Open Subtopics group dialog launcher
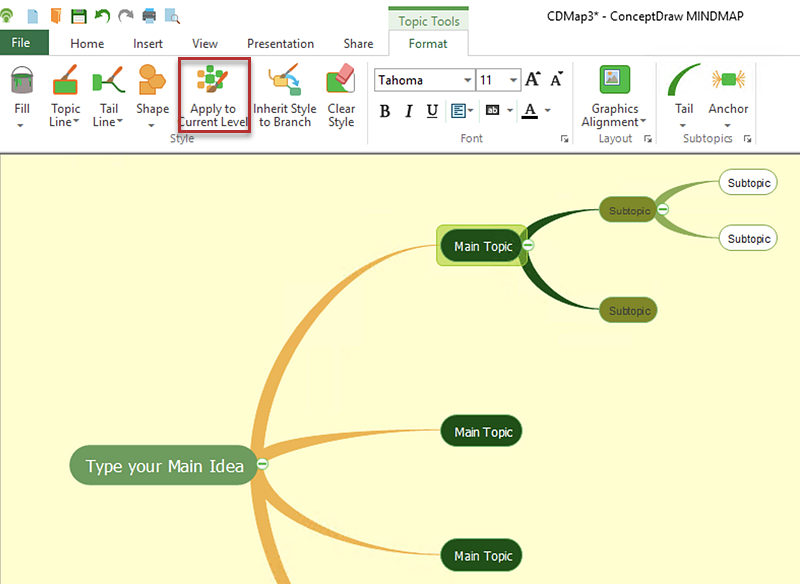 click(x=747, y=139)
